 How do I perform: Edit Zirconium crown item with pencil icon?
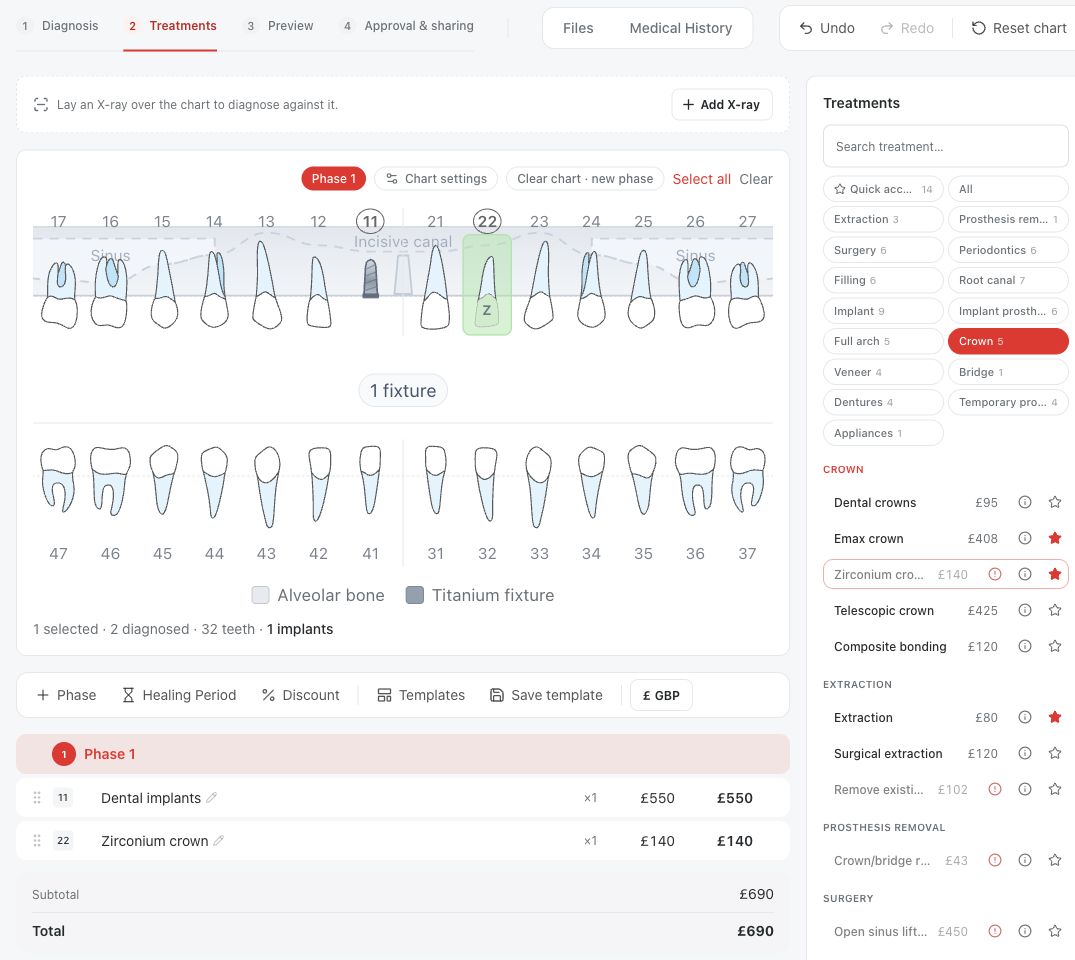[219, 841]
